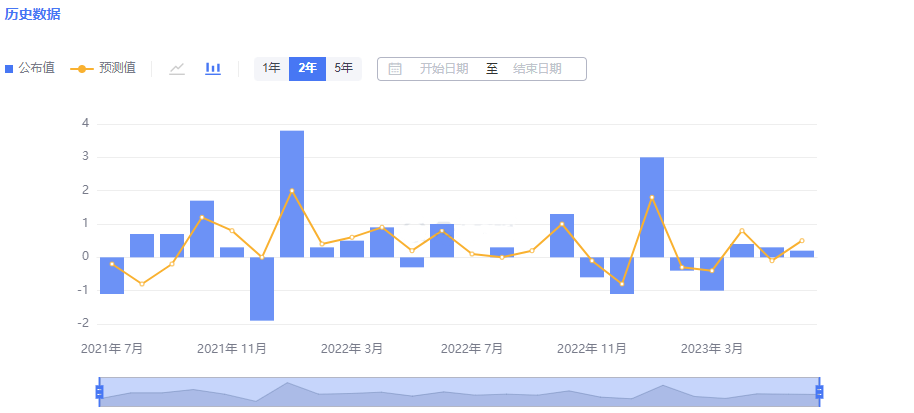Click the 历史数据 heading
This screenshot has width=914, height=413.
[x=32, y=14]
